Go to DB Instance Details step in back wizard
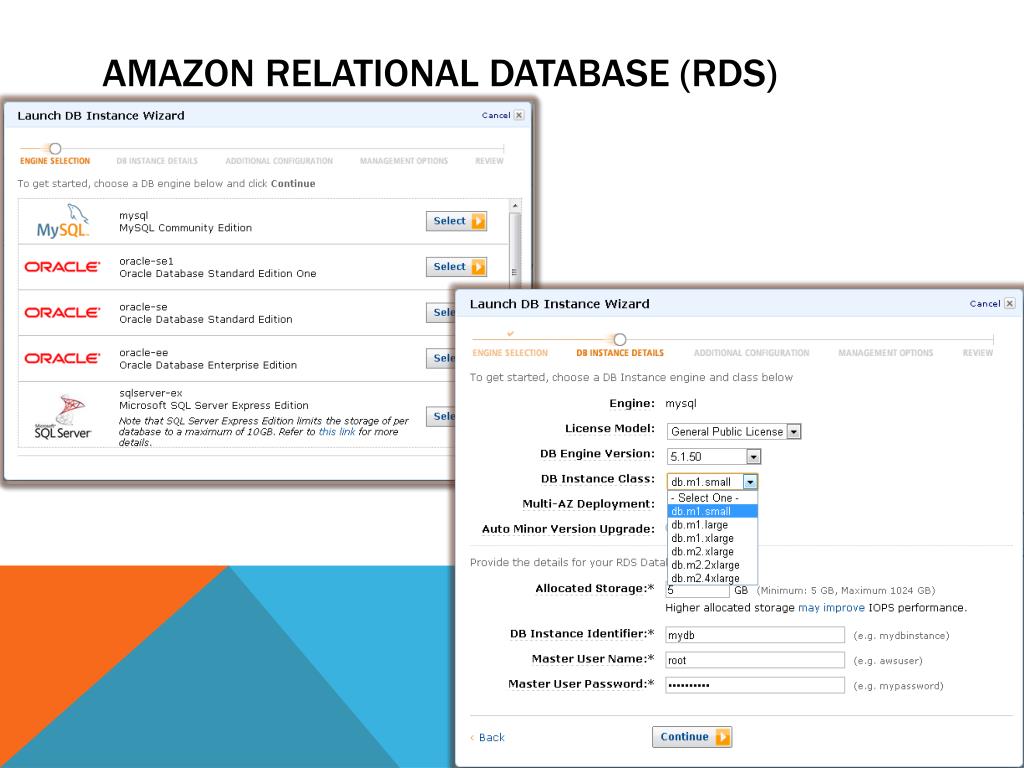 click(157, 161)
